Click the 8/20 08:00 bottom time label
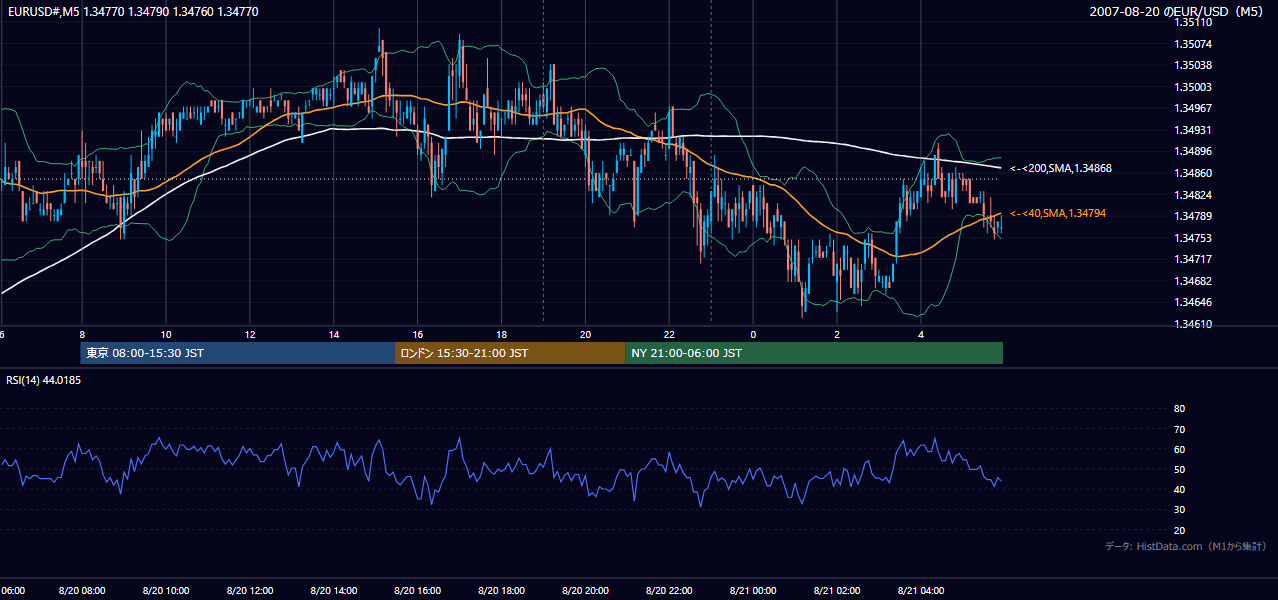 point(82,590)
